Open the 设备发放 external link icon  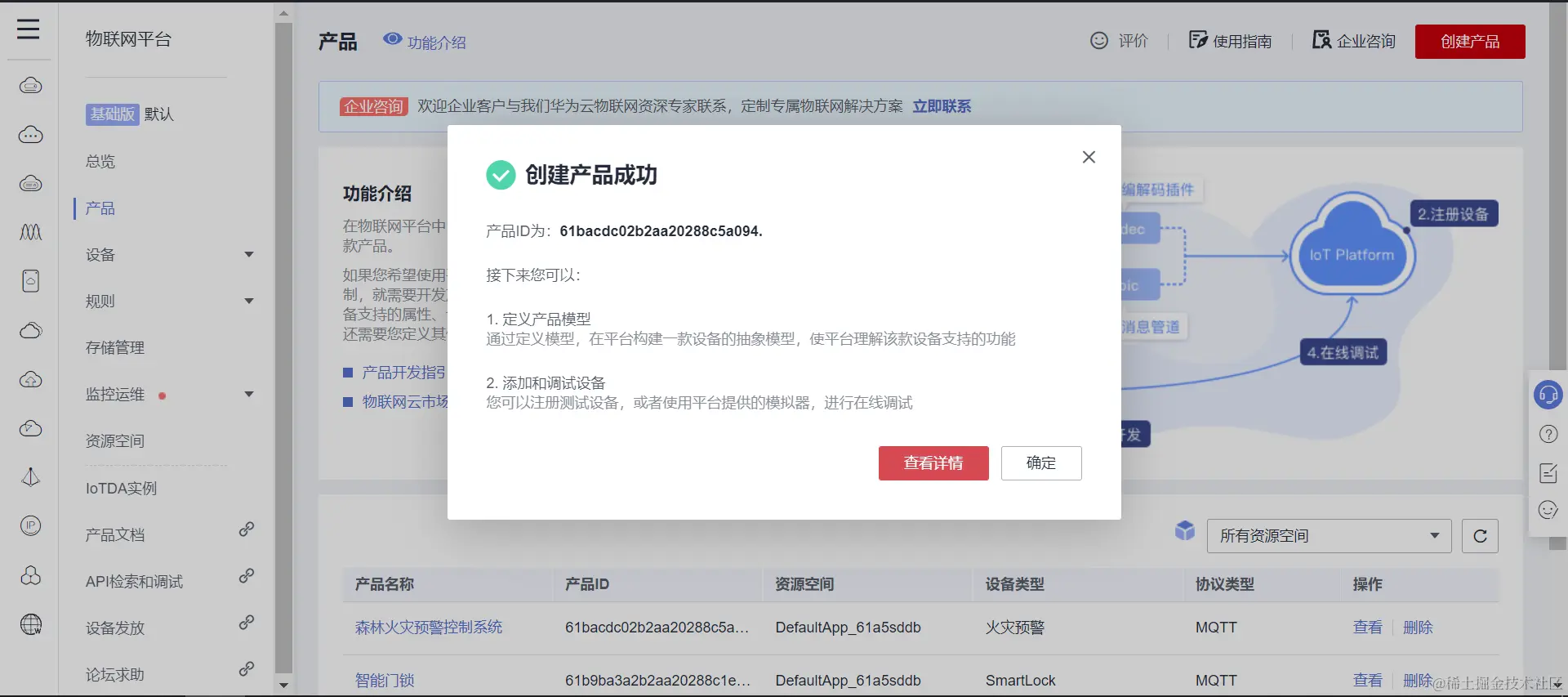pos(246,623)
